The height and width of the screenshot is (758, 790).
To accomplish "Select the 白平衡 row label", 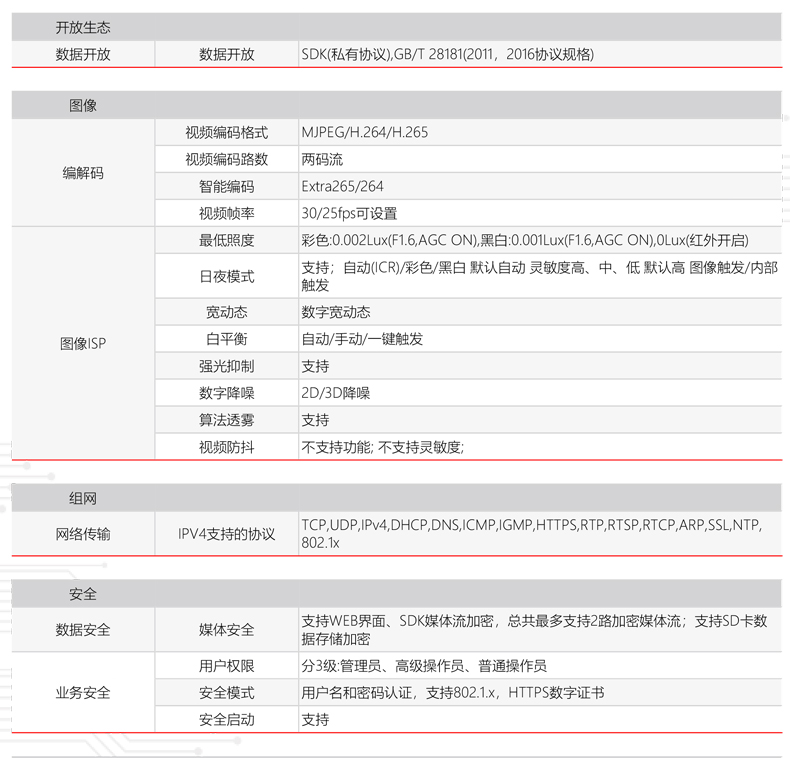I will click(x=227, y=339).
